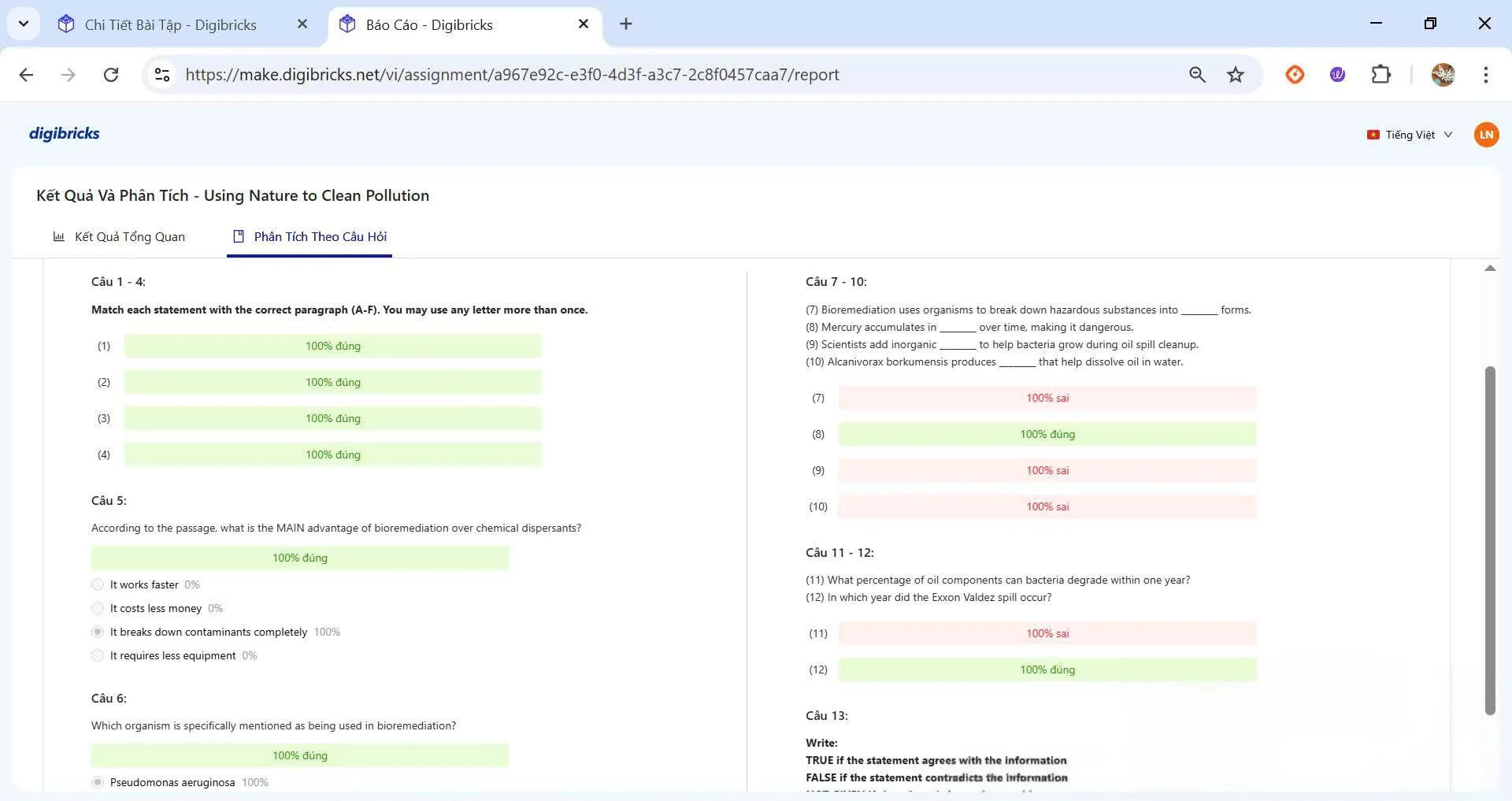The image size is (1512, 801).
Task: Choose 'It requires less equipment' radio button
Action: [x=98, y=655]
